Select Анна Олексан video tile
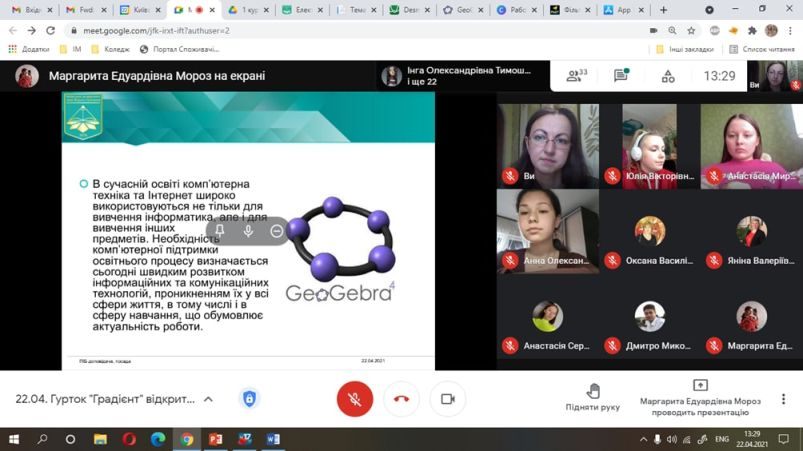 547,231
